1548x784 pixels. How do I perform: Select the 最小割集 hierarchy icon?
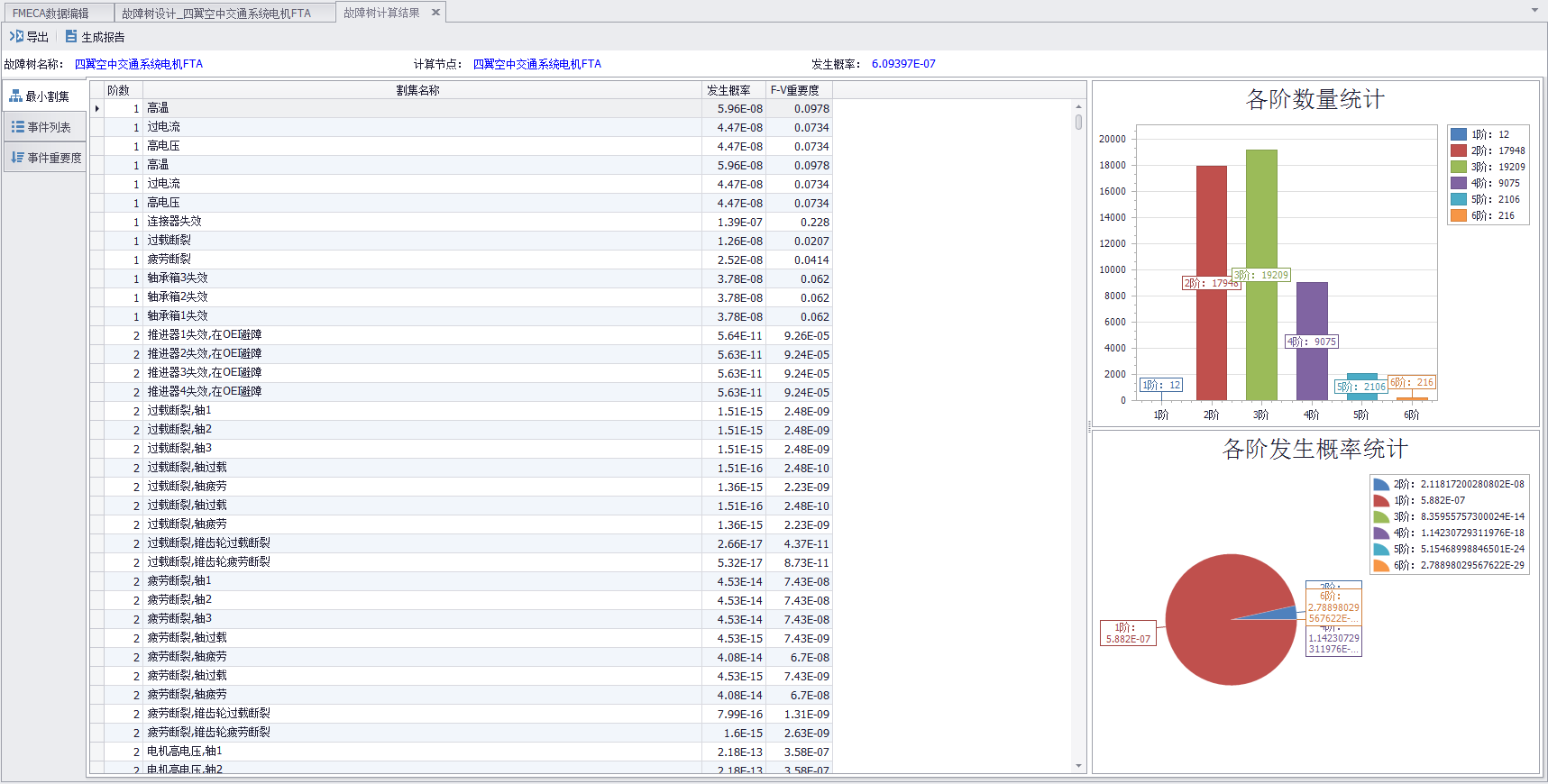15,96
